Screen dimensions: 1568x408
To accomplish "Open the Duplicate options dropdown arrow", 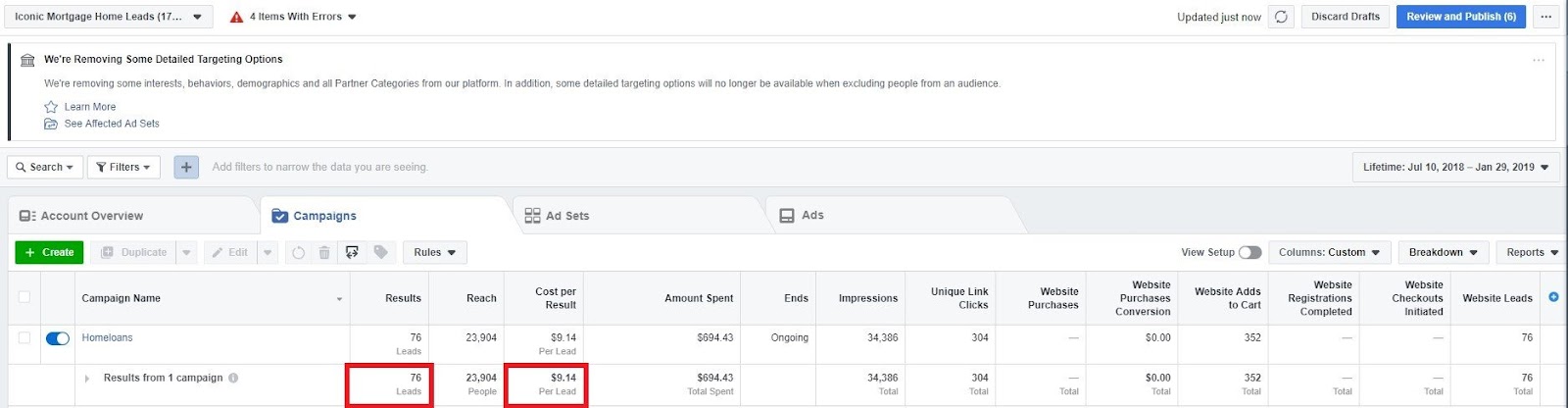I will (186, 252).
